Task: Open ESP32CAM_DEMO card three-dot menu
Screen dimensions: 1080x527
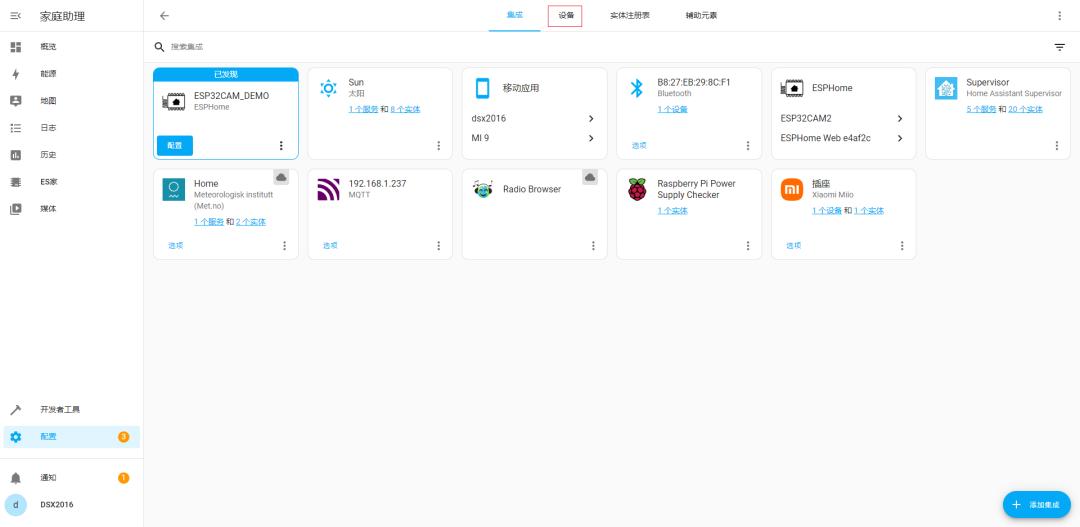Action: point(281,145)
